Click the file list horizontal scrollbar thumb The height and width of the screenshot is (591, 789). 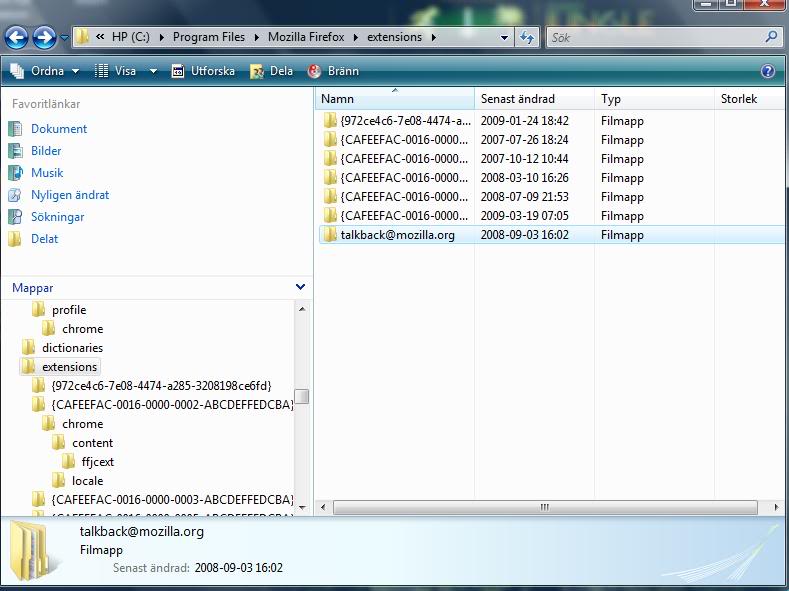pos(545,508)
